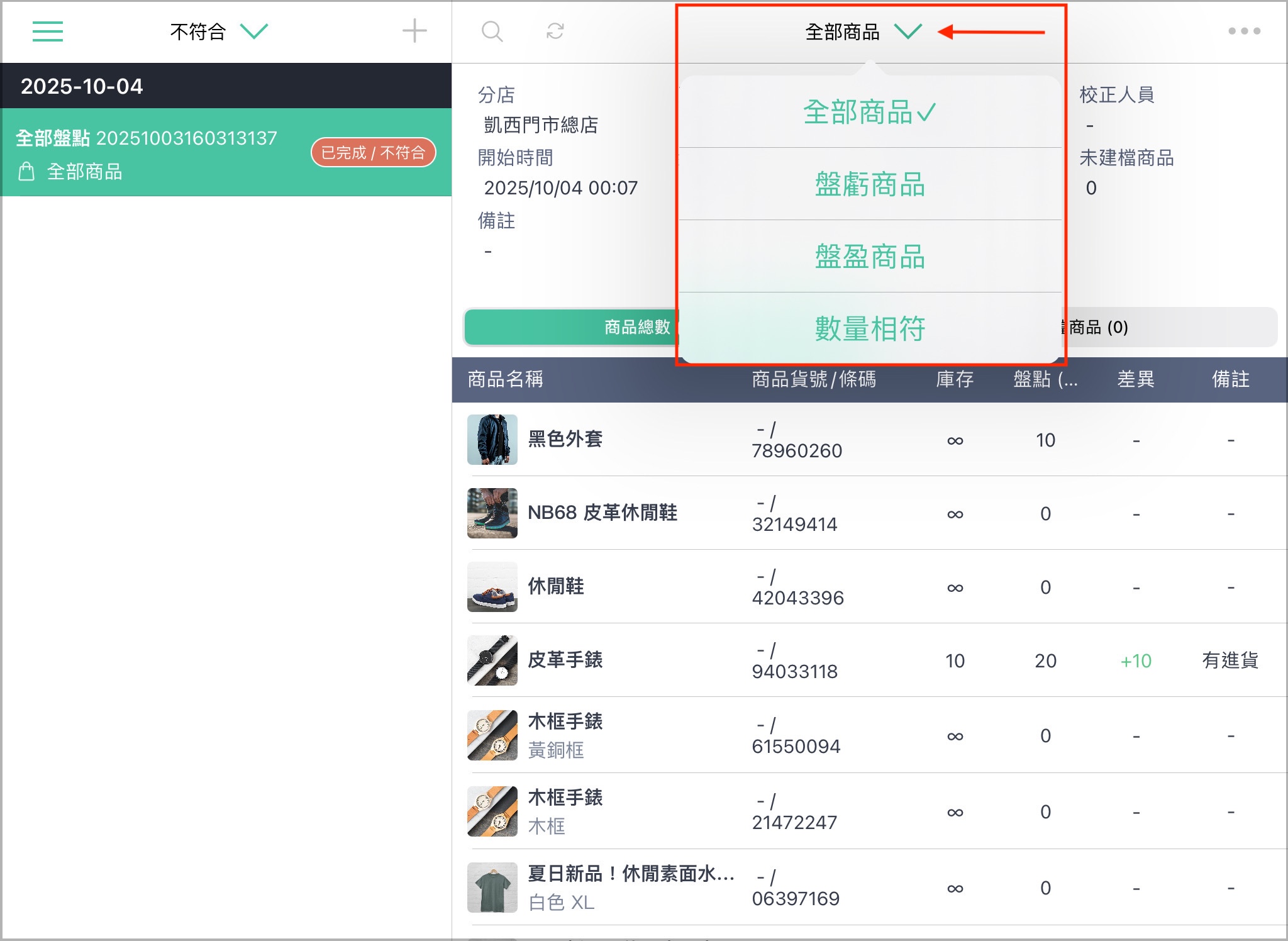Screen dimensions: 1288x941
Task: Click the 庫存 column header
Action: click(x=955, y=379)
